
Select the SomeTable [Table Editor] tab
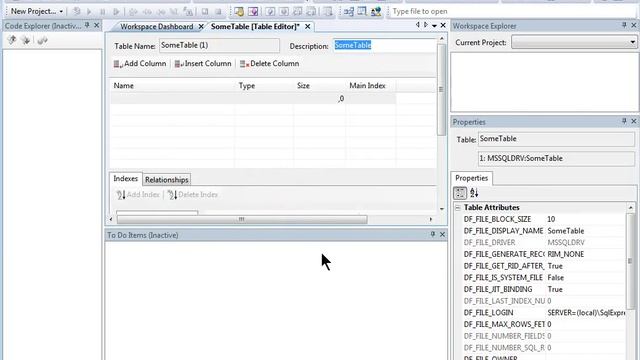pos(255,27)
